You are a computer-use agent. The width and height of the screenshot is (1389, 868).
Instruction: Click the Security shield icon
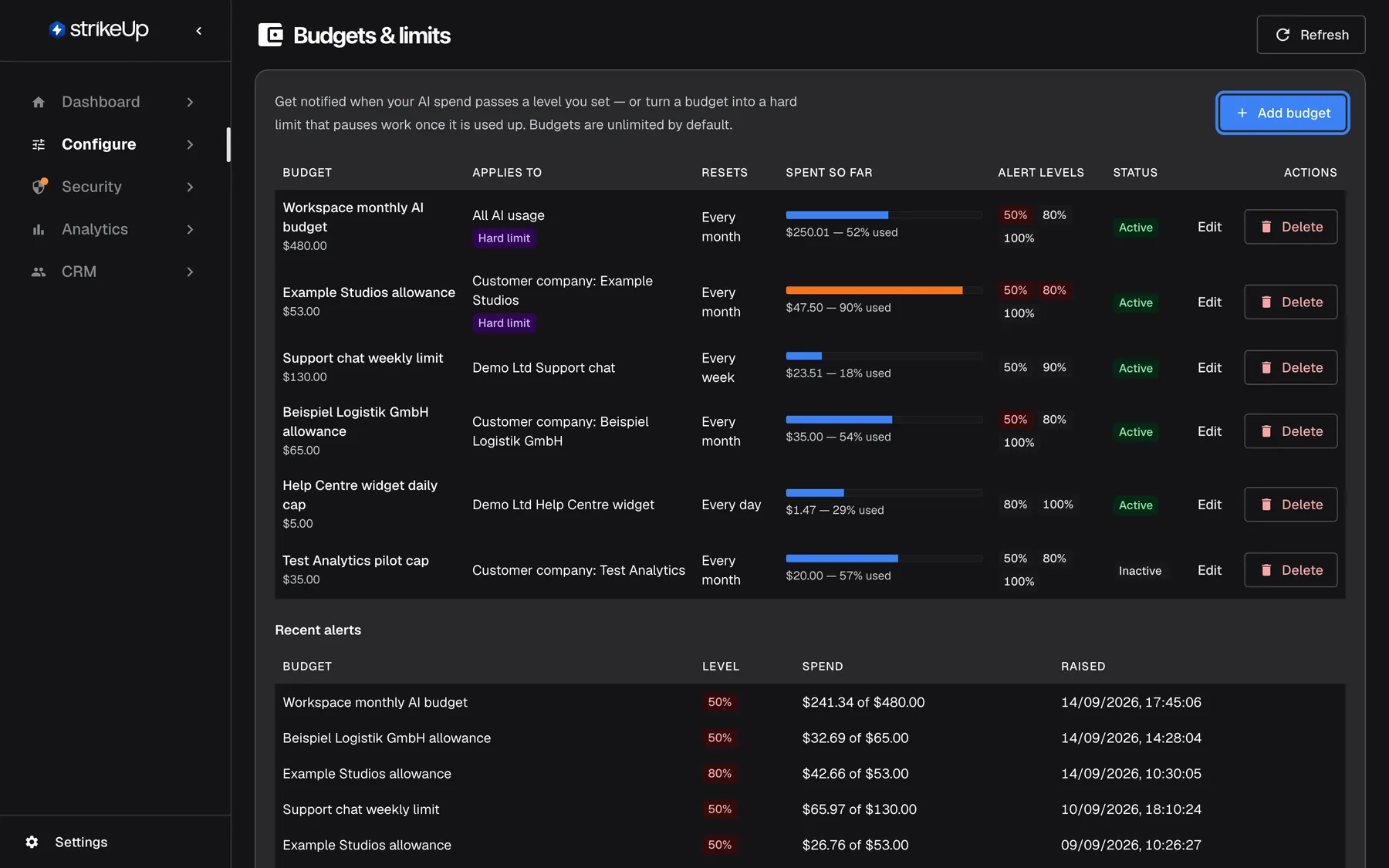point(39,186)
